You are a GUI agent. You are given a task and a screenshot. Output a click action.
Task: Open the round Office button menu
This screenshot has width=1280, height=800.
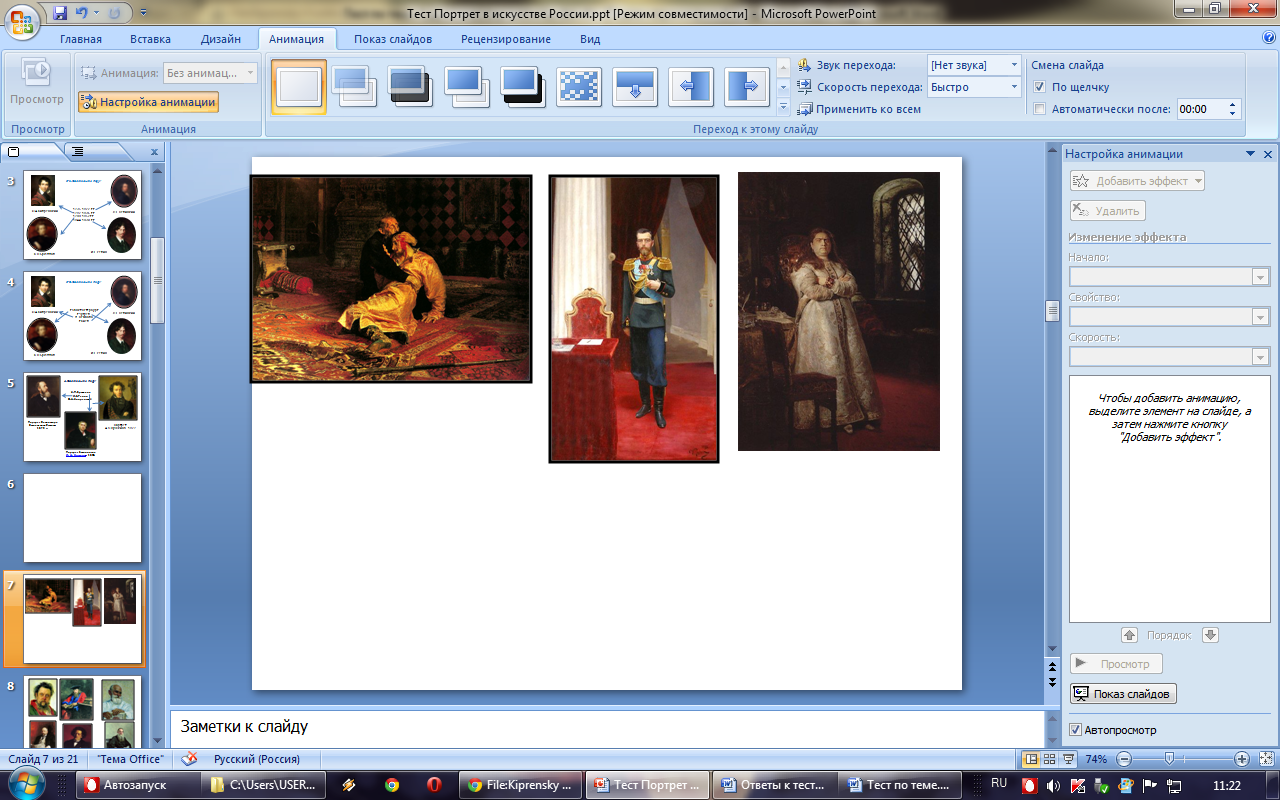pos(23,20)
